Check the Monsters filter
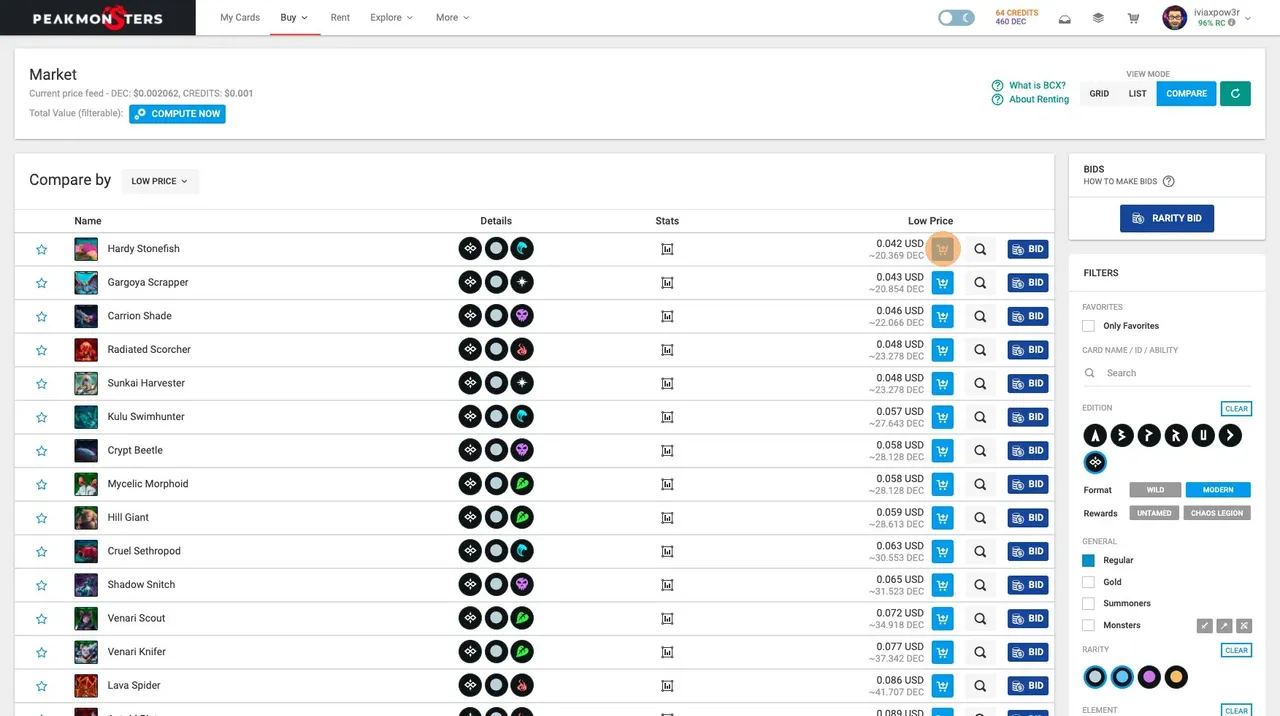This screenshot has width=1280, height=716. coord(1088,626)
